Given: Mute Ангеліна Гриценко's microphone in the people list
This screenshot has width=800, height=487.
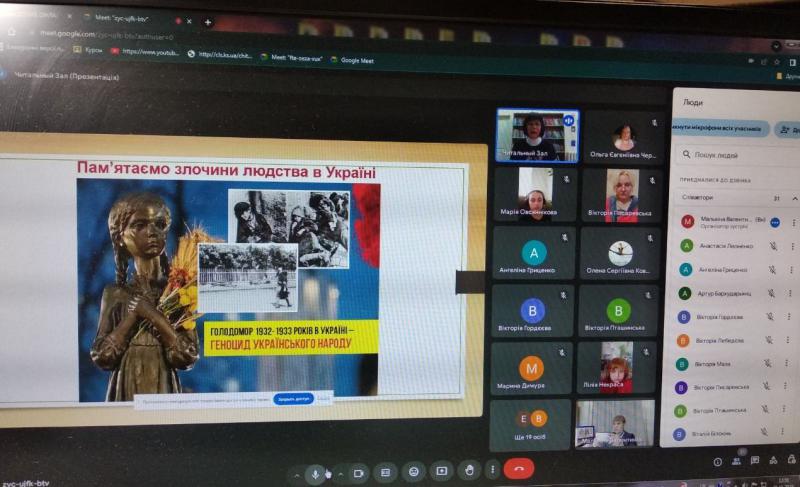Looking at the screenshot, I should [x=772, y=270].
